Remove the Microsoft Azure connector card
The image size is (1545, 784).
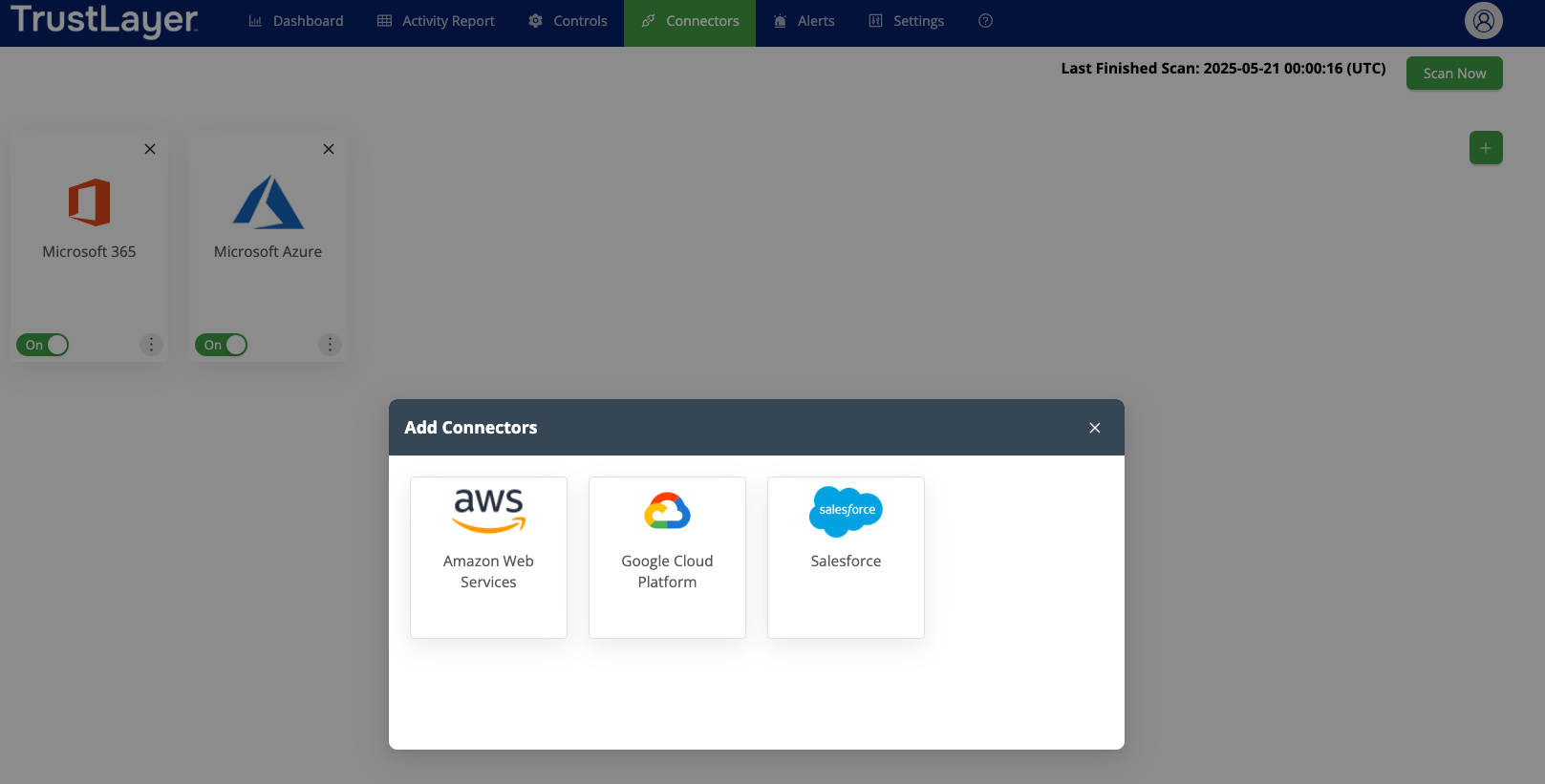pos(329,149)
